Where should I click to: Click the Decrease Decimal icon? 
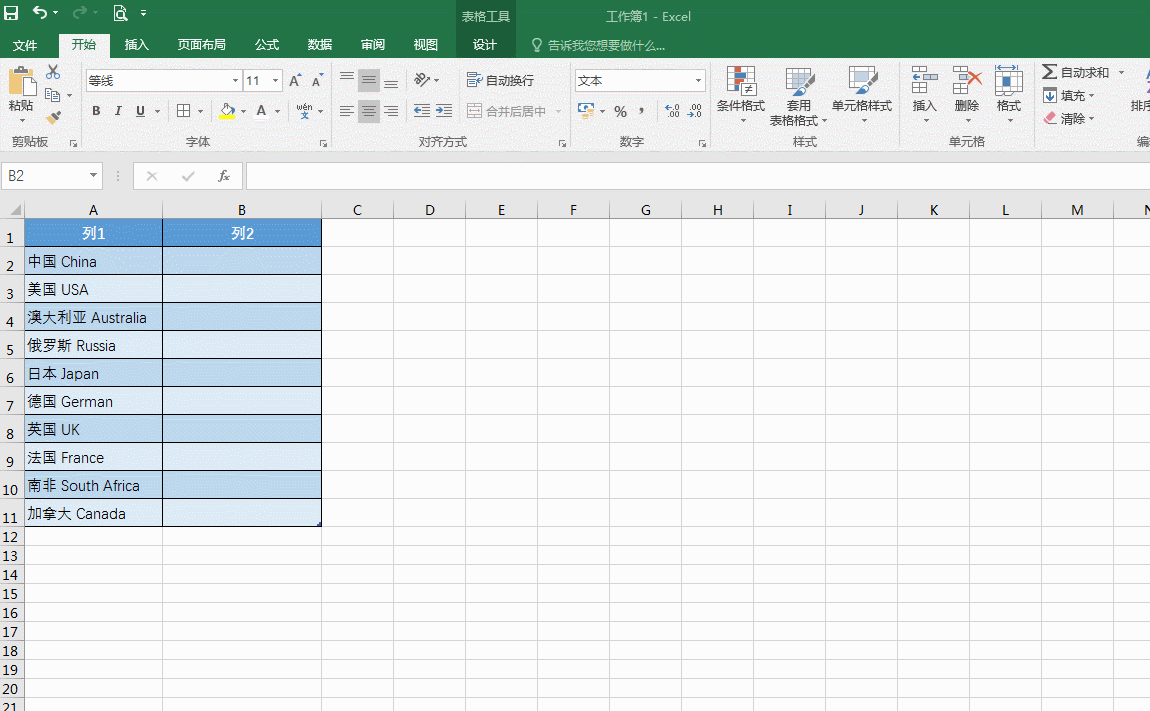coord(694,111)
